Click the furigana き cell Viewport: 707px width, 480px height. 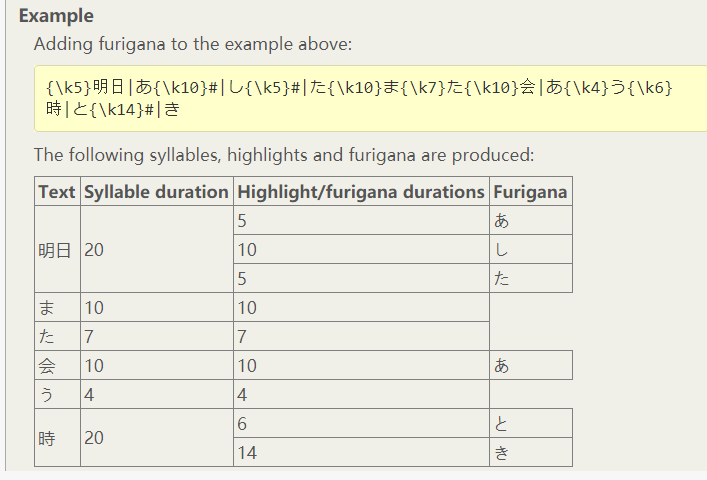click(531, 452)
